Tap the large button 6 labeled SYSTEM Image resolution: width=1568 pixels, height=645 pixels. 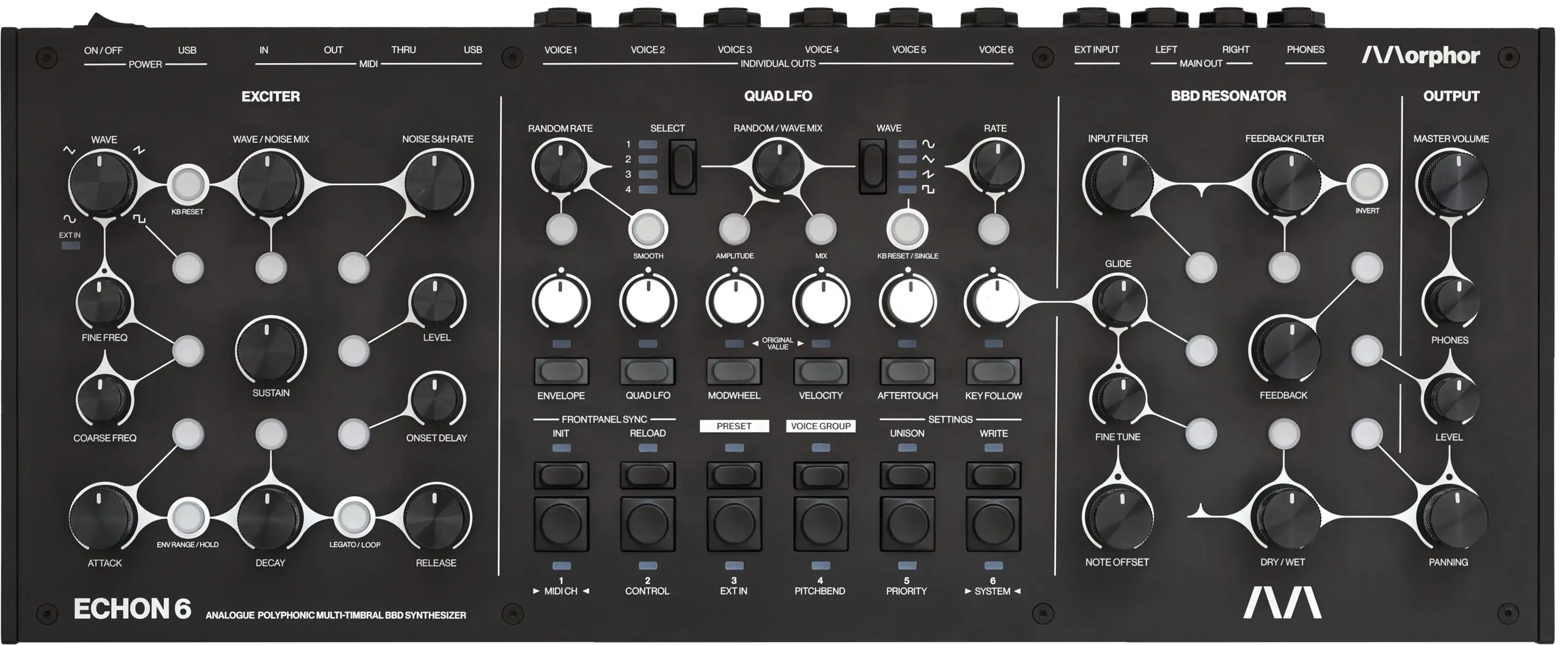pos(994,524)
